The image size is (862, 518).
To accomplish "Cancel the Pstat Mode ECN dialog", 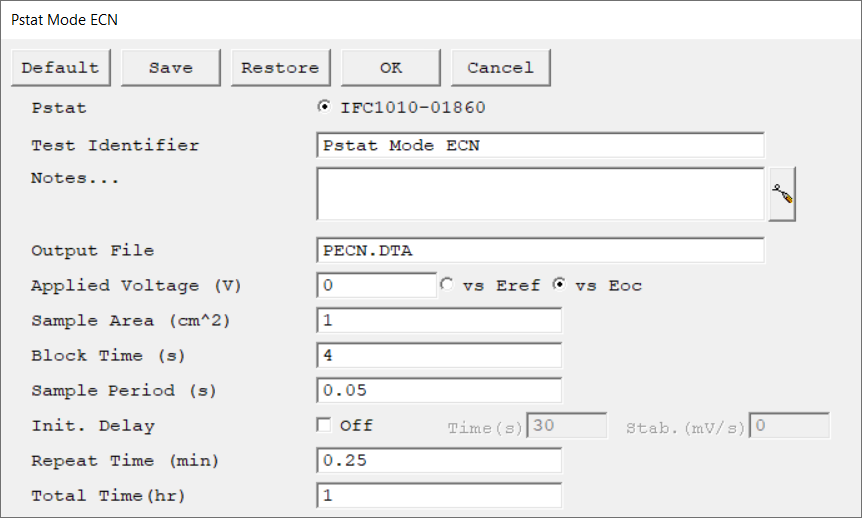I will 500,68.
